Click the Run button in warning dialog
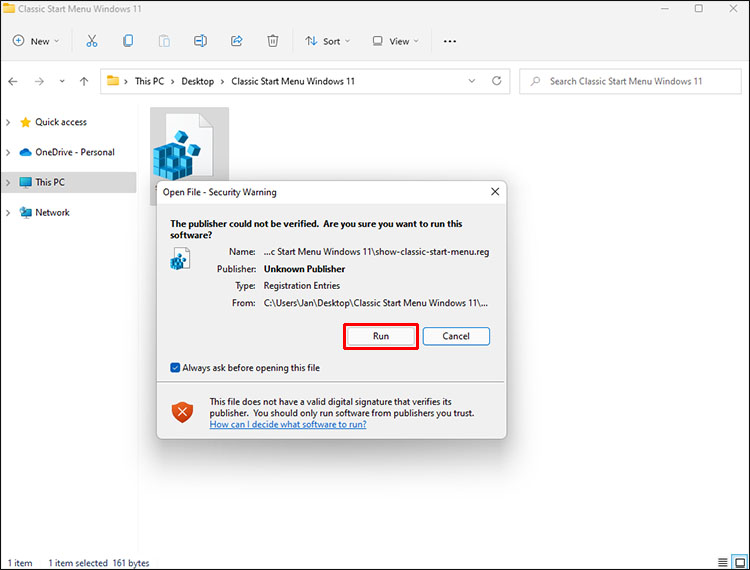 coord(381,336)
